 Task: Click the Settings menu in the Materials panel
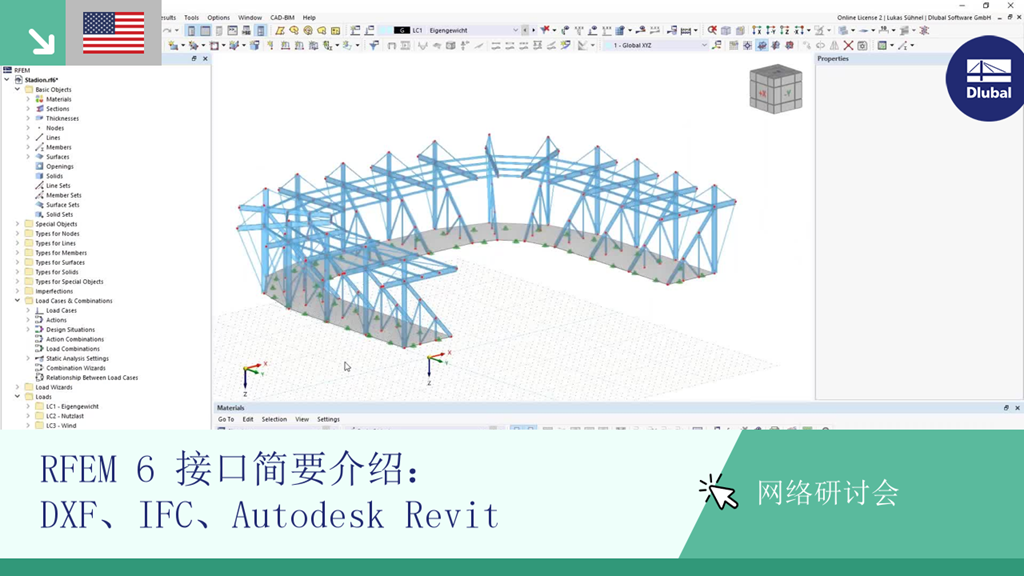coord(329,419)
